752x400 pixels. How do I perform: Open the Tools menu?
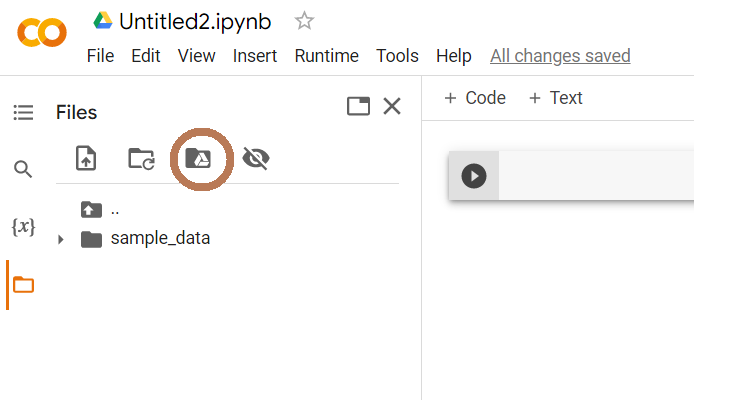[397, 56]
